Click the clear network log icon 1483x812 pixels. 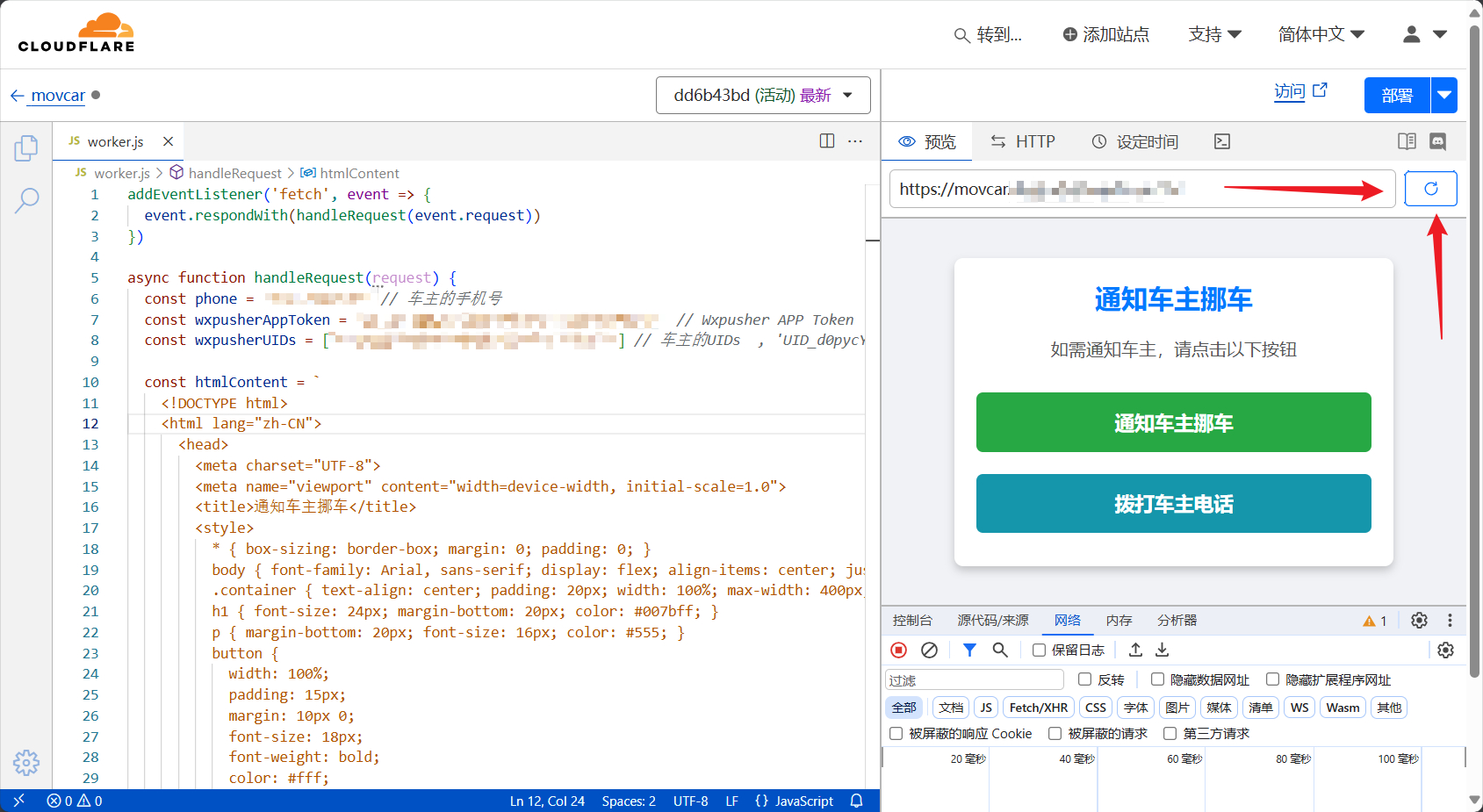(929, 650)
